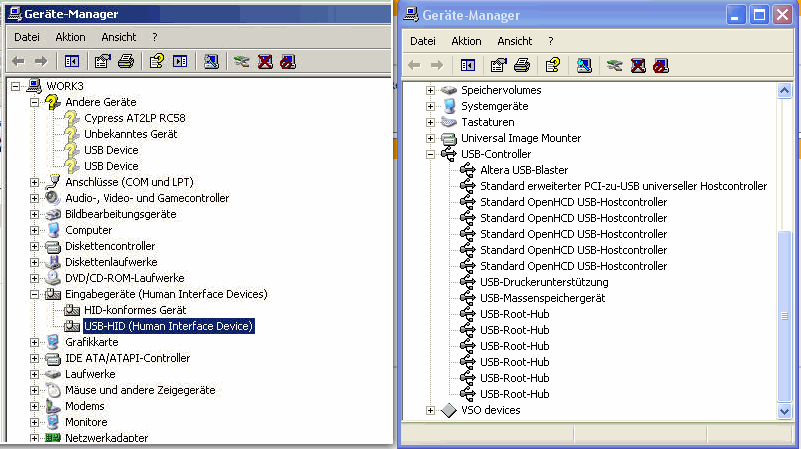The width and height of the screenshot is (801, 449).
Task: Open Aktion menu in left window
Action: point(70,37)
